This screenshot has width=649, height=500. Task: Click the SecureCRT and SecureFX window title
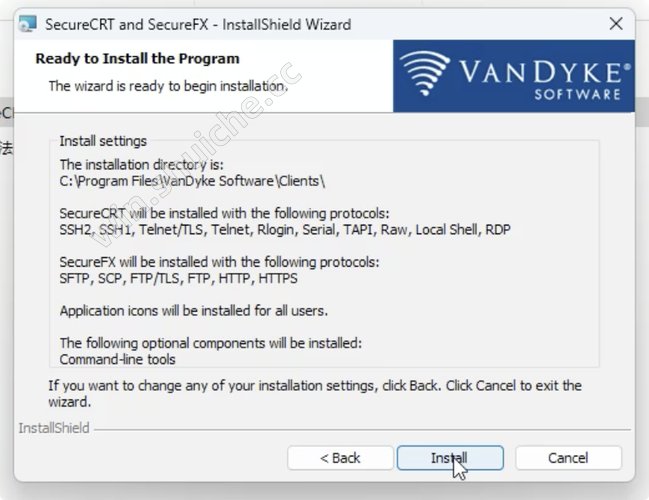(198, 24)
